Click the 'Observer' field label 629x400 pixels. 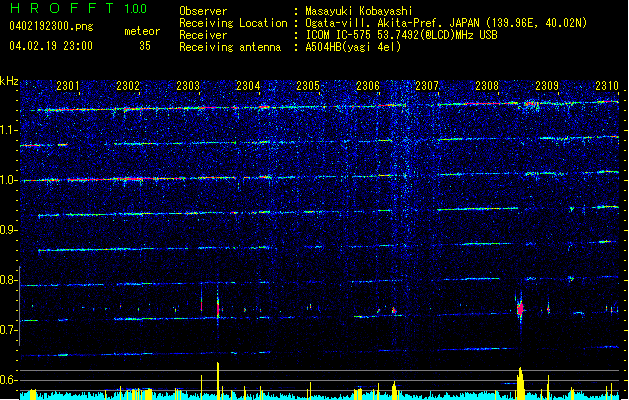tap(203, 11)
